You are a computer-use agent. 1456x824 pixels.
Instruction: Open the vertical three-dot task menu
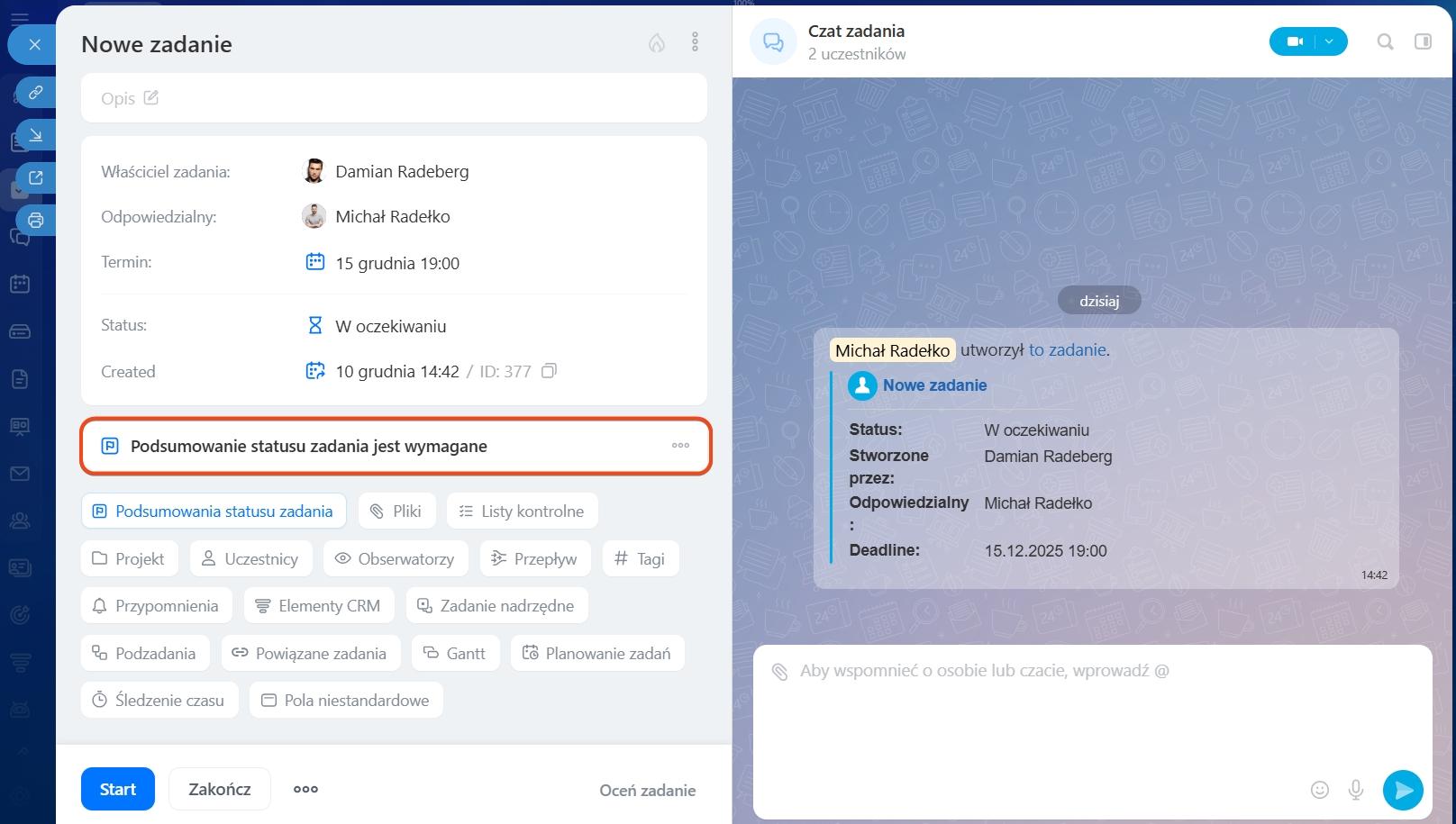click(x=695, y=42)
